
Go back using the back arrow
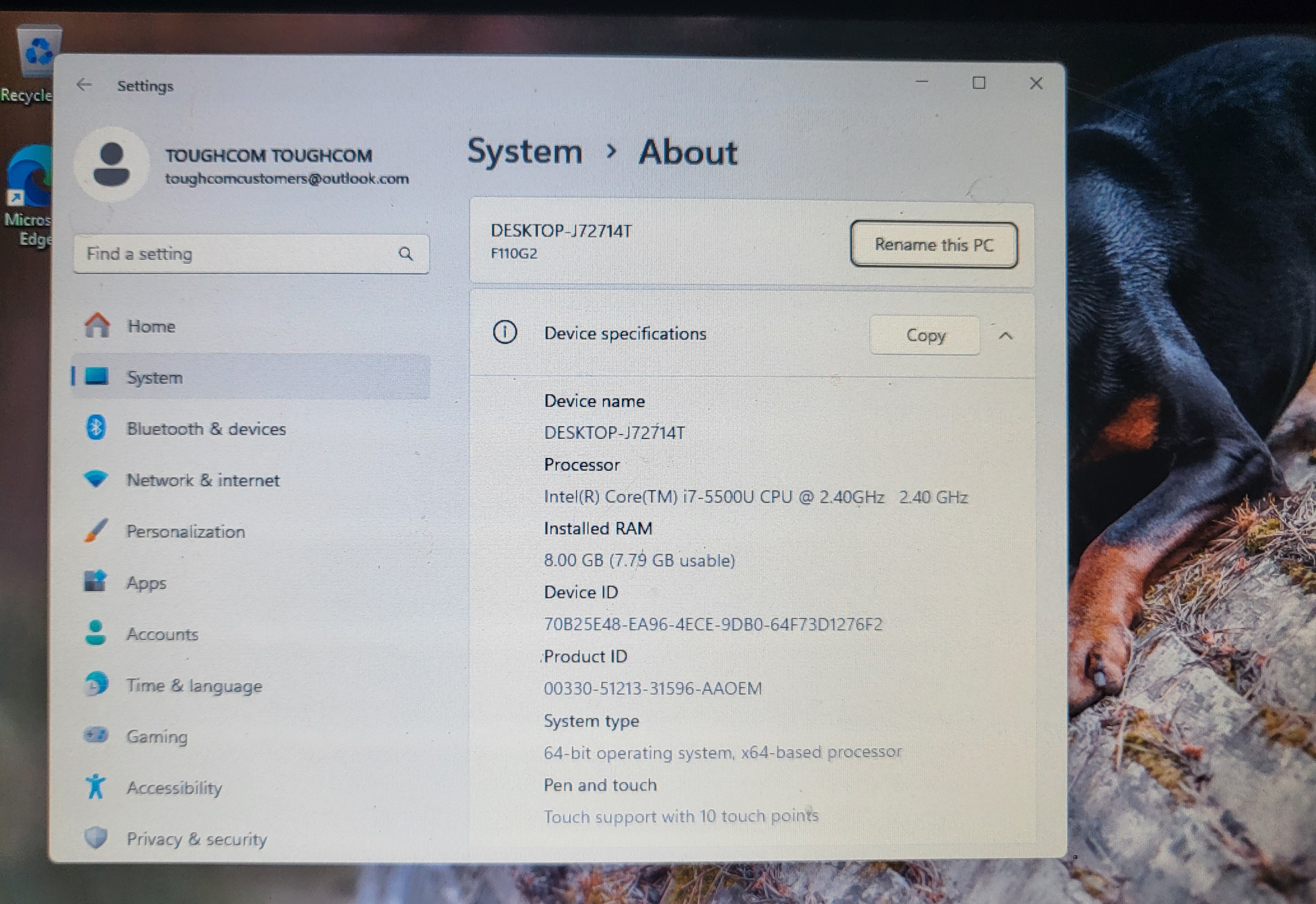[84, 85]
